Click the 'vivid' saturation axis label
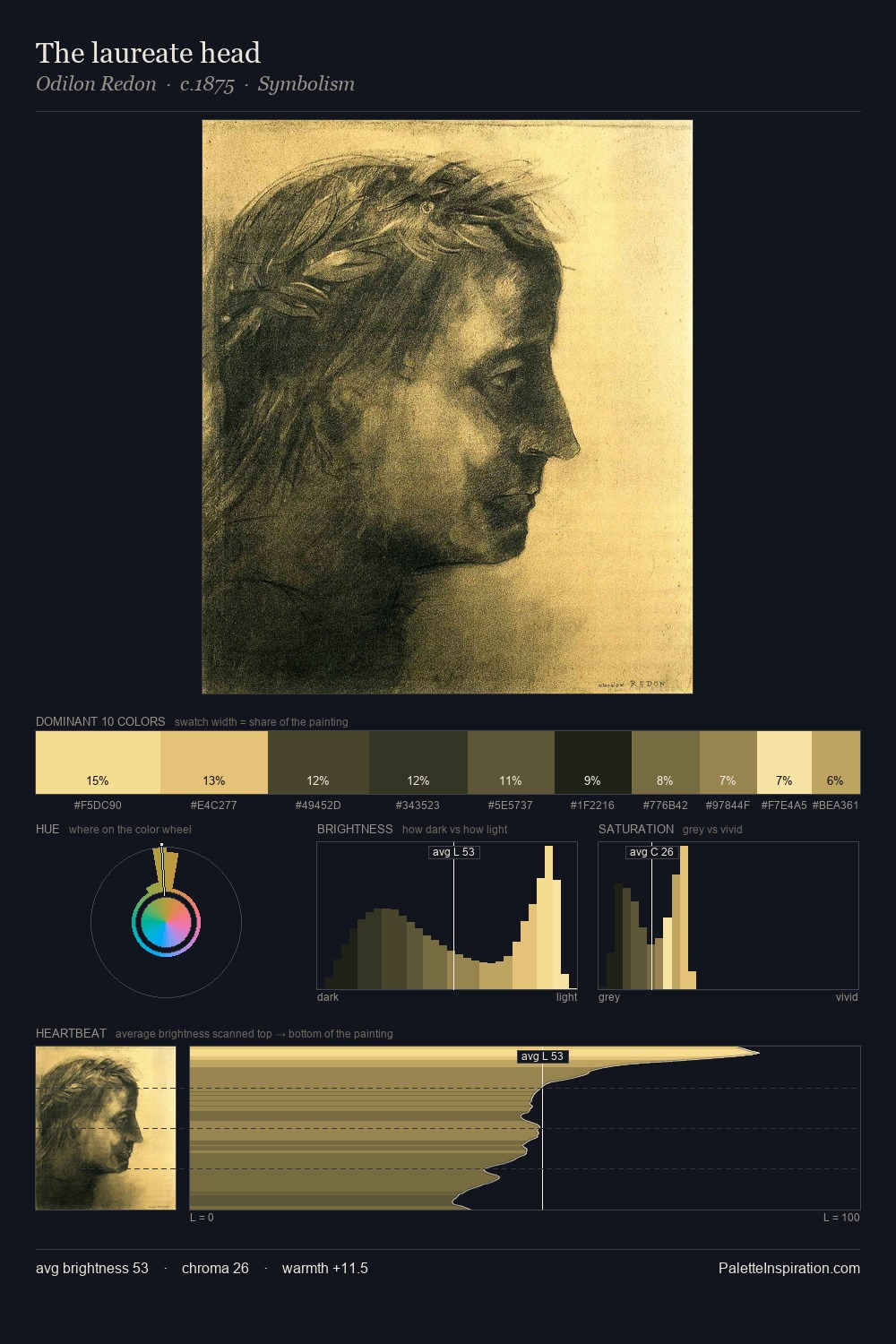Image resolution: width=896 pixels, height=1344 pixels. click(x=847, y=997)
